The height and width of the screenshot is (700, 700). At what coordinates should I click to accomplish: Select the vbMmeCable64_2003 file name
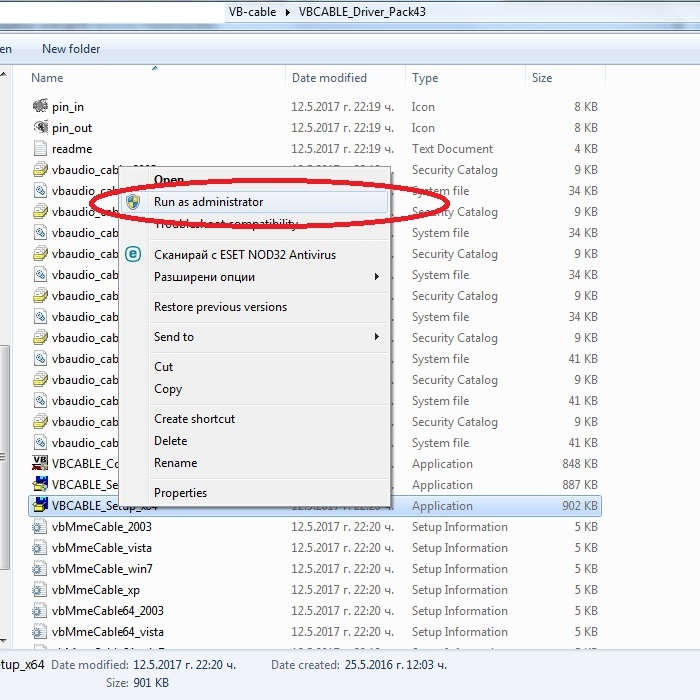click(x=108, y=611)
